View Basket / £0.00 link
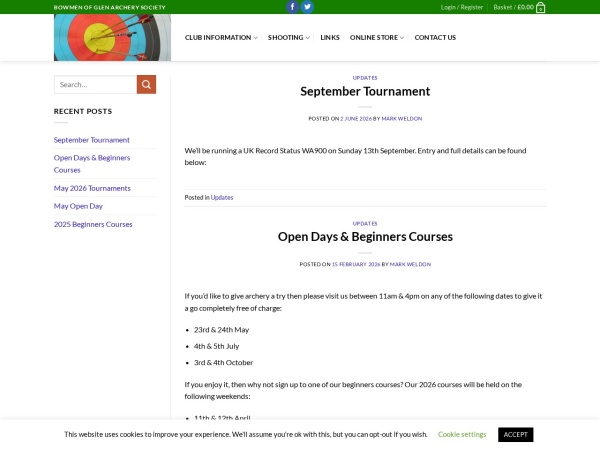600x450 pixels. [x=513, y=7]
